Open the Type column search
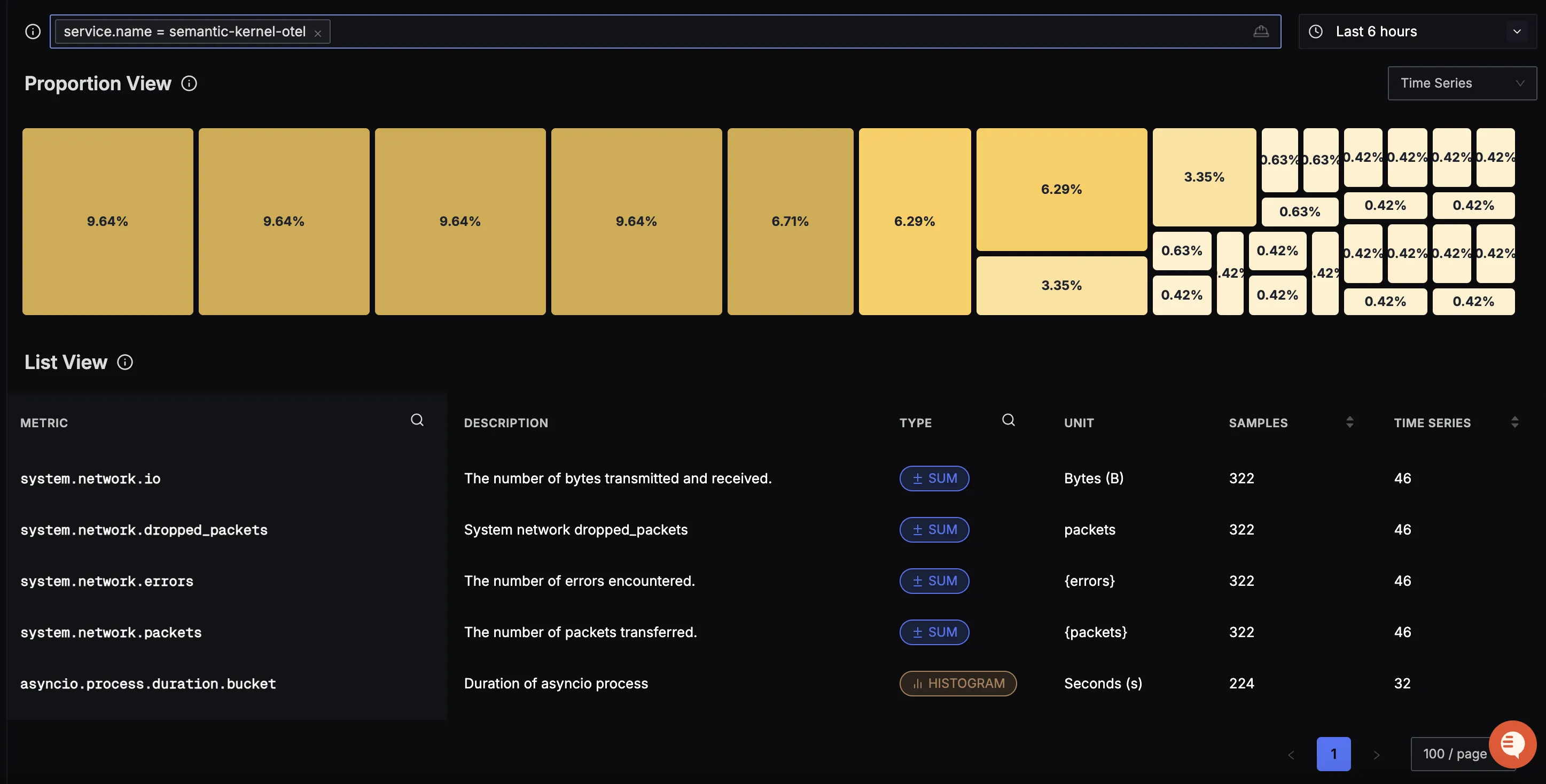Image resolution: width=1546 pixels, height=784 pixels. tap(1008, 420)
